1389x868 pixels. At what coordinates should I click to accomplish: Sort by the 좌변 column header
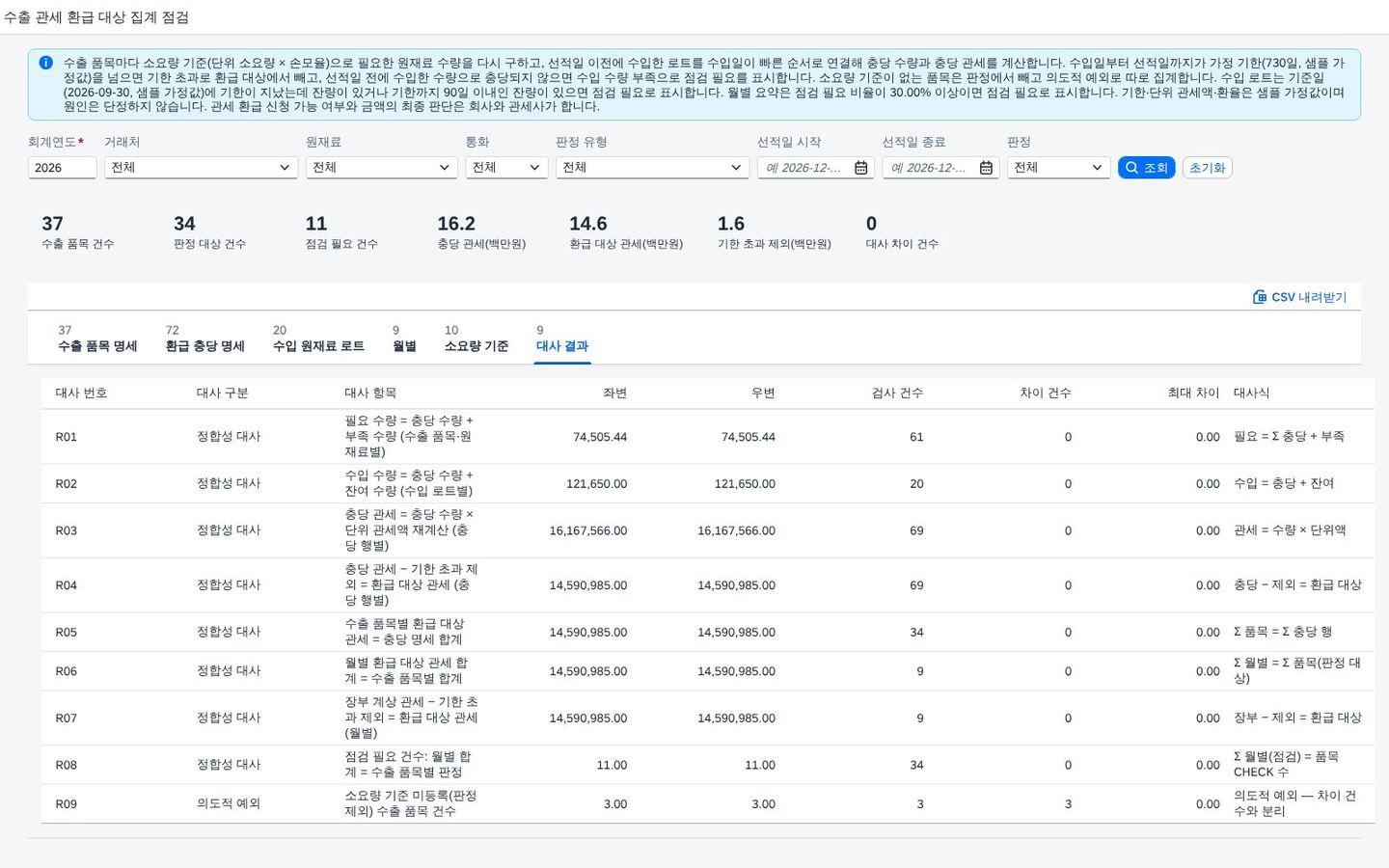(x=614, y=393)
